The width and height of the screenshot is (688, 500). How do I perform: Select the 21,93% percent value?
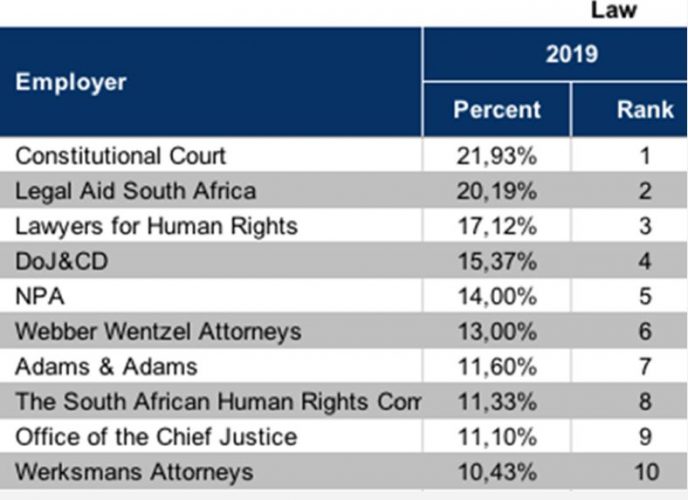tap(496, 156)
